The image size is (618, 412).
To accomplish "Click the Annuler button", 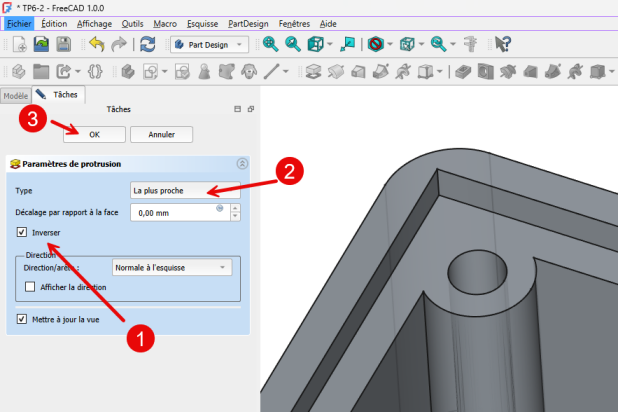I will 161,134.
